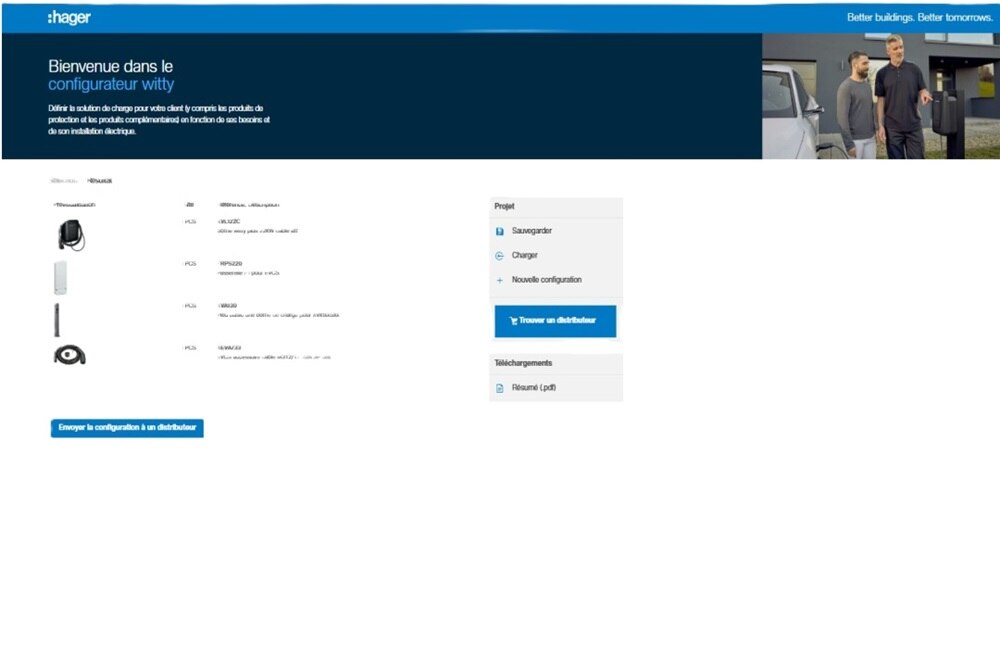This screenshot has height=667, width=1000.
Task: Click the 'configurateur witty' heading text
Action: [x=111, y=84]
